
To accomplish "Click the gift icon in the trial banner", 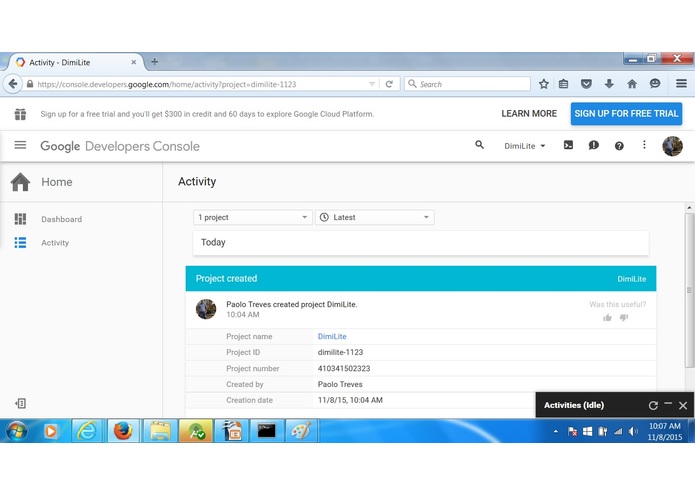I will (x=20, y=114).
